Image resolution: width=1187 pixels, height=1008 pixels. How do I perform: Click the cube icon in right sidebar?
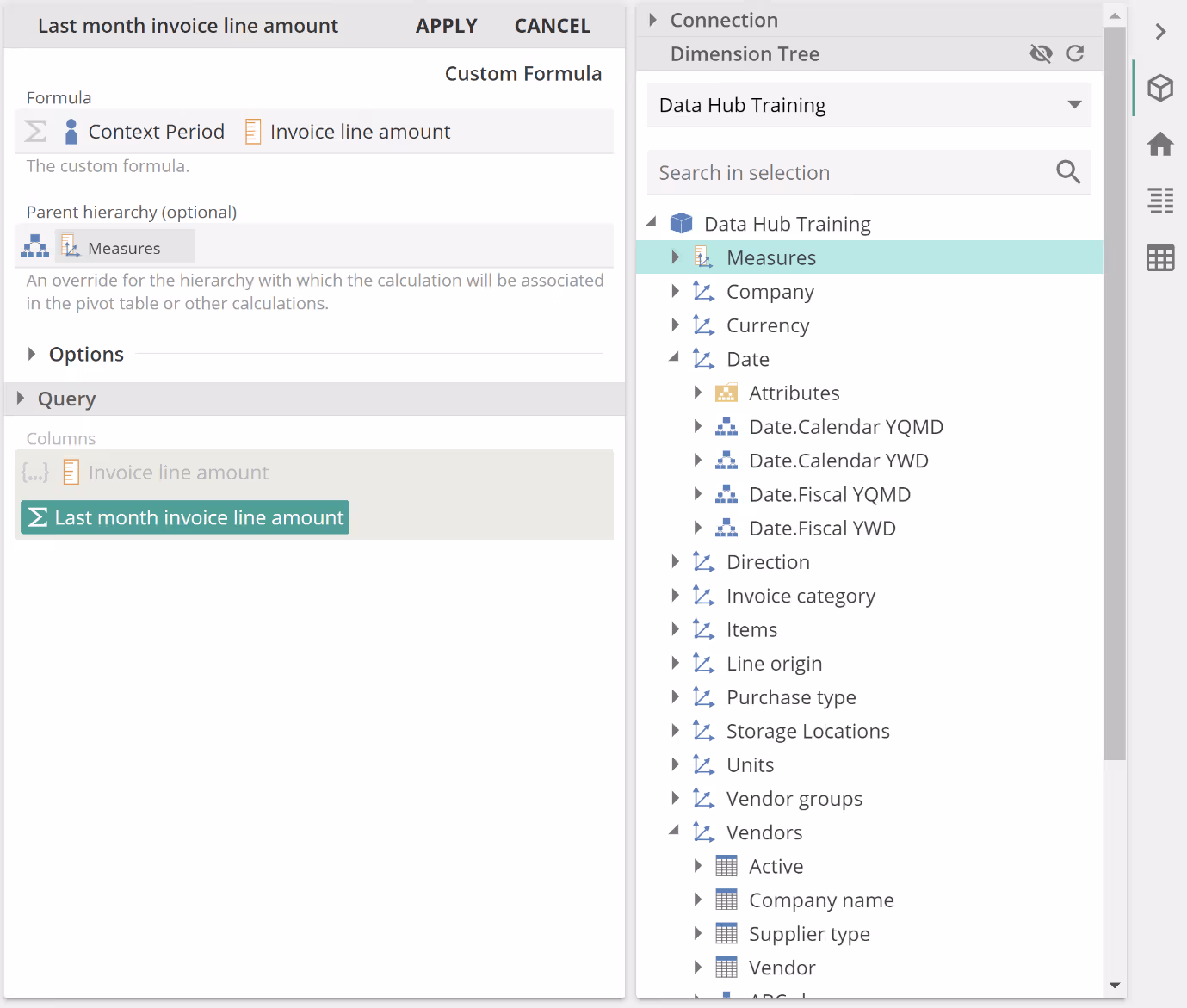pyautogui.click(x=1159, y=88)
